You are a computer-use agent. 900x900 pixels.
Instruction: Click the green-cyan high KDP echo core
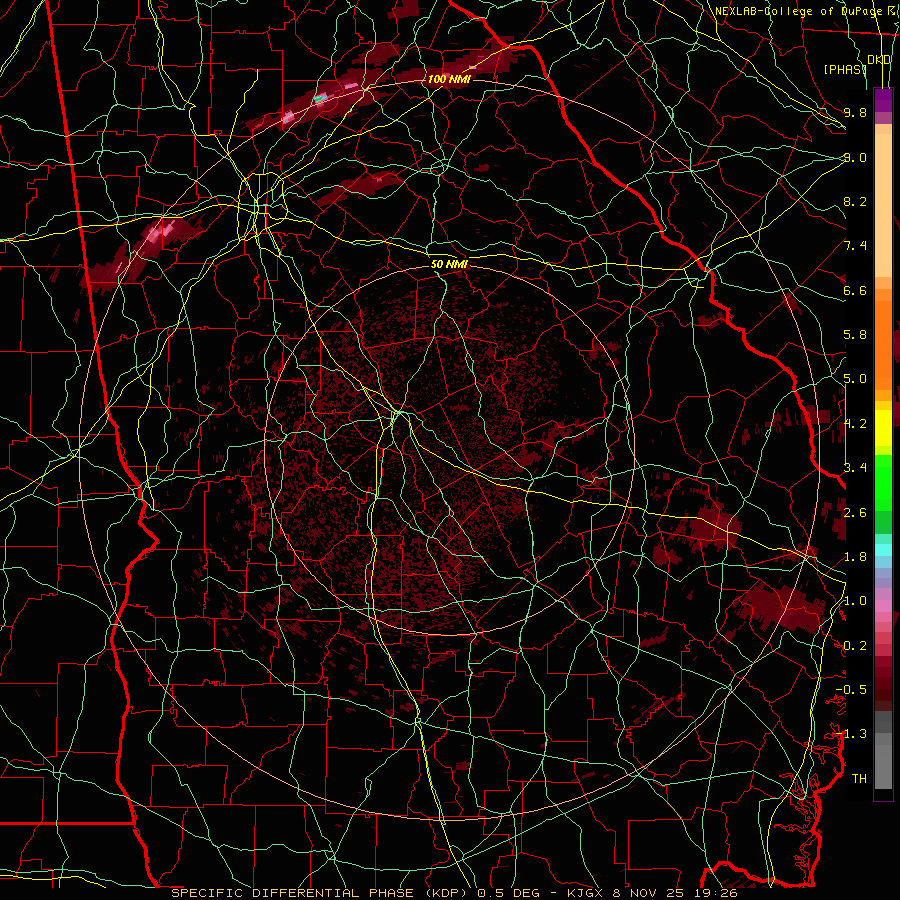(320, 99)
